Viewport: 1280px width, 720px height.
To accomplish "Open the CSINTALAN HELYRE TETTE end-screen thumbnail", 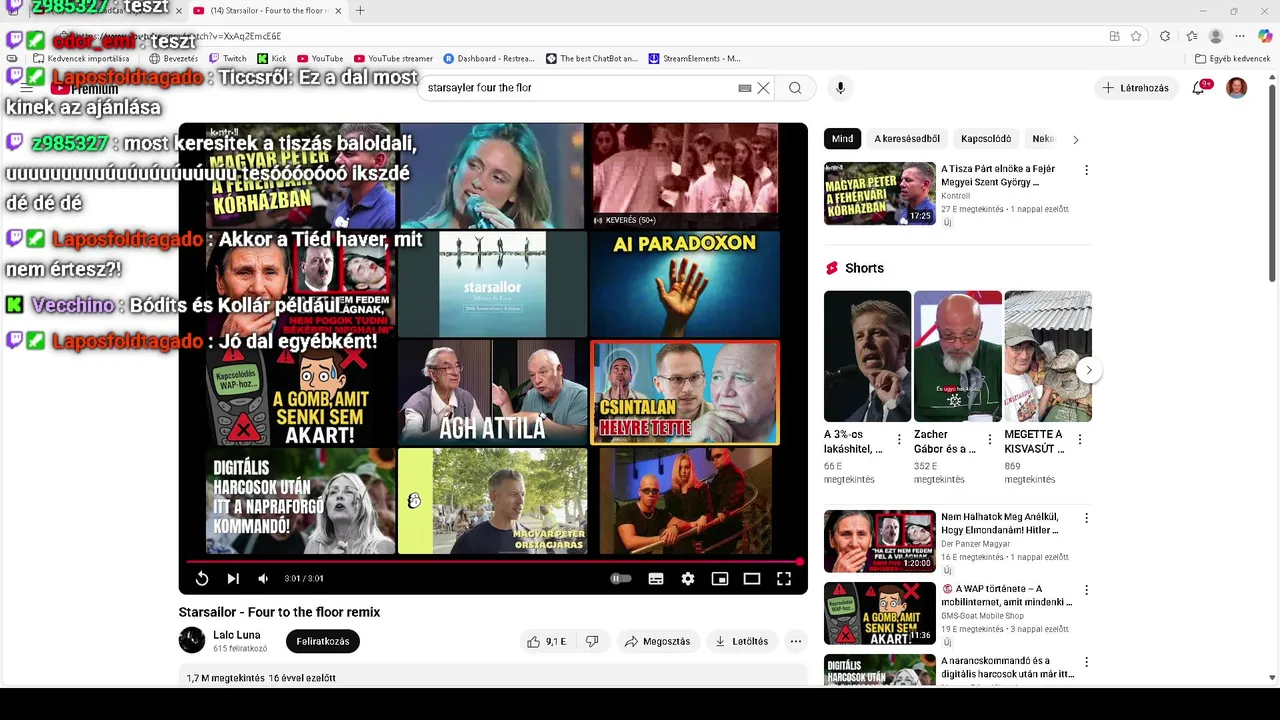I will [x=685, y=392].
